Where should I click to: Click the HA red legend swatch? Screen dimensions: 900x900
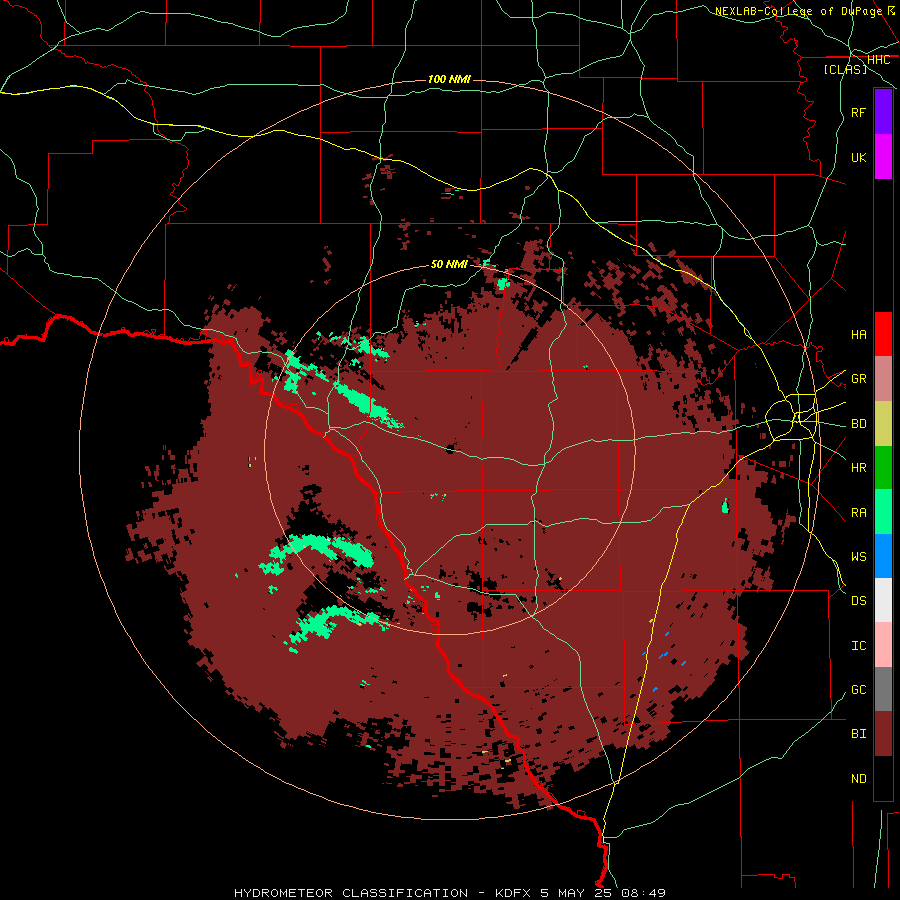point(883,334)
